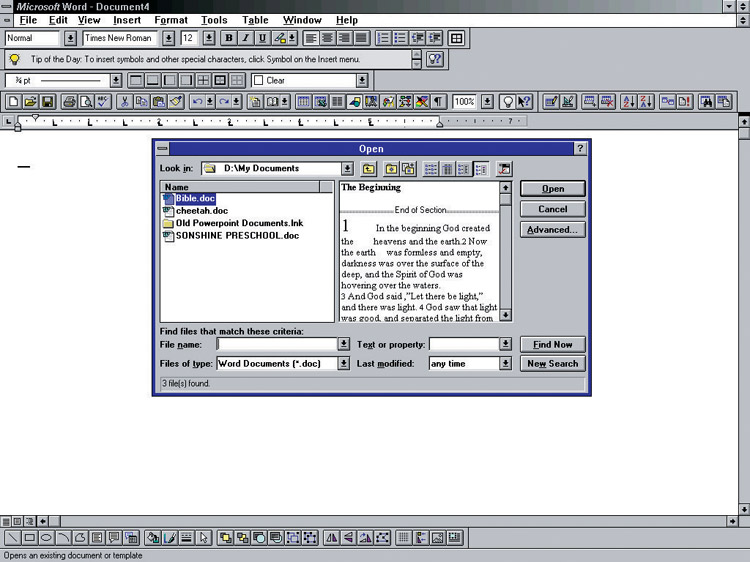
Task: Click the File name input field
Action: 277,344
